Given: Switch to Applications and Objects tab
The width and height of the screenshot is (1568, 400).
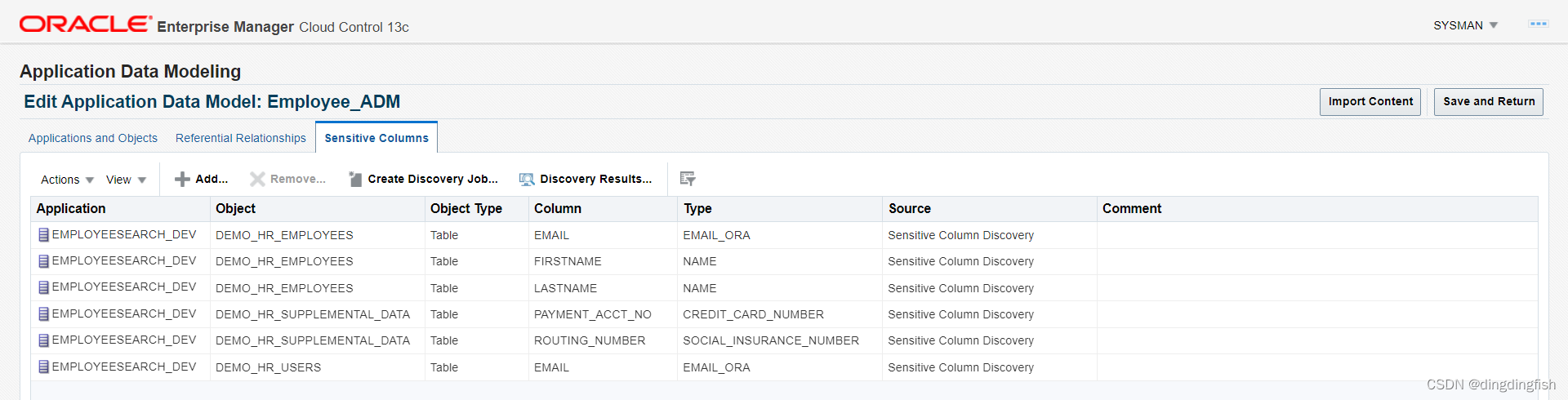Looking at the screenshot, I should (x=93, y=138).
